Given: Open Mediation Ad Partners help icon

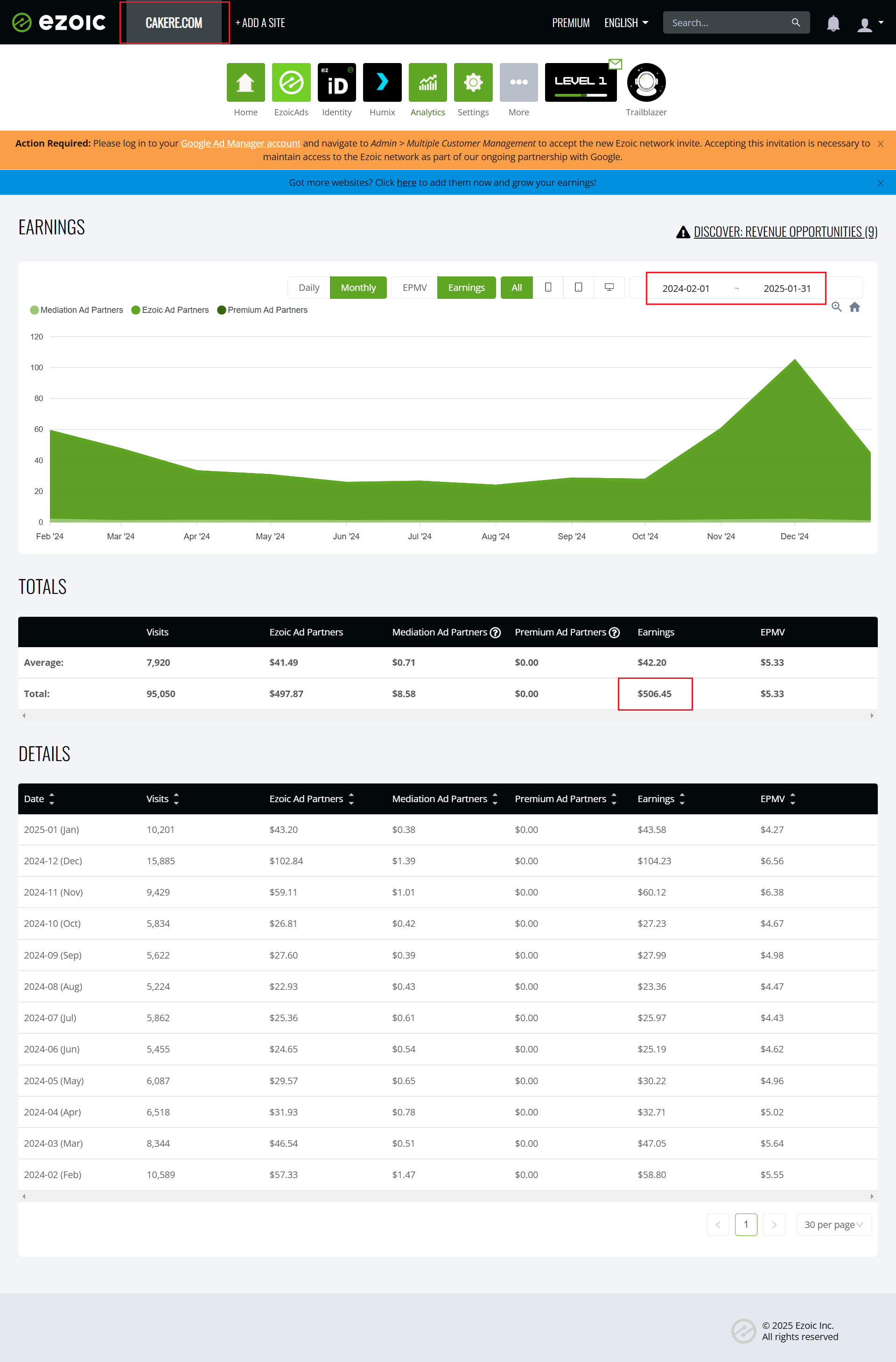Looking at the screenshot, I should click(x=495, y=632).
